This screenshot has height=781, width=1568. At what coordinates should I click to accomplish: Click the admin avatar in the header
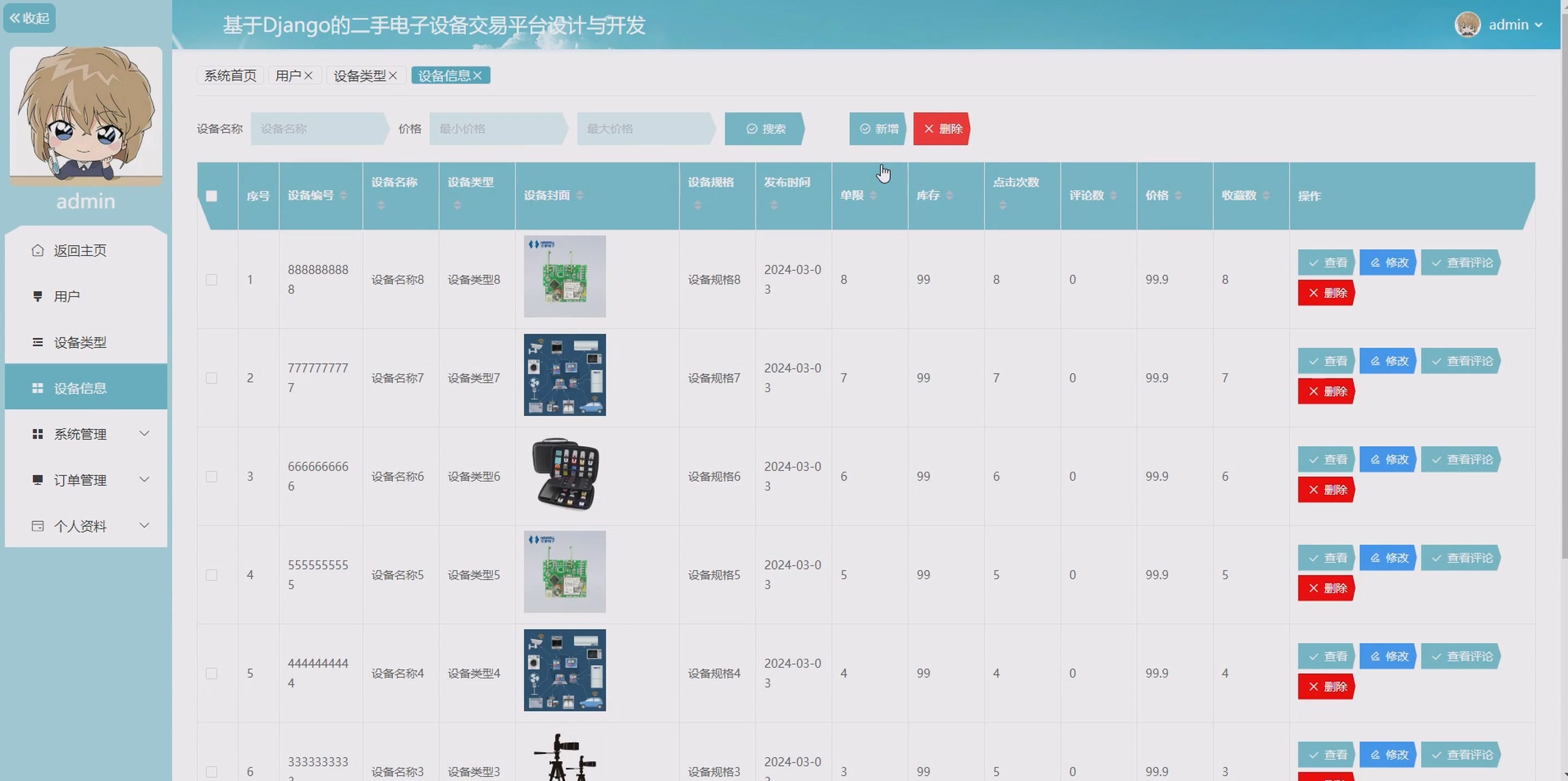pos(1467,25)
